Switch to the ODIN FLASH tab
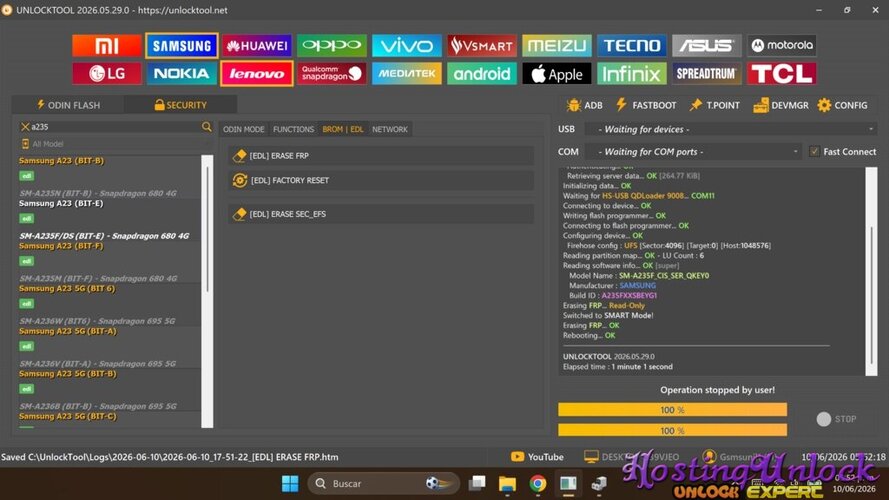889x500 pixels. (x=68, y=105)
